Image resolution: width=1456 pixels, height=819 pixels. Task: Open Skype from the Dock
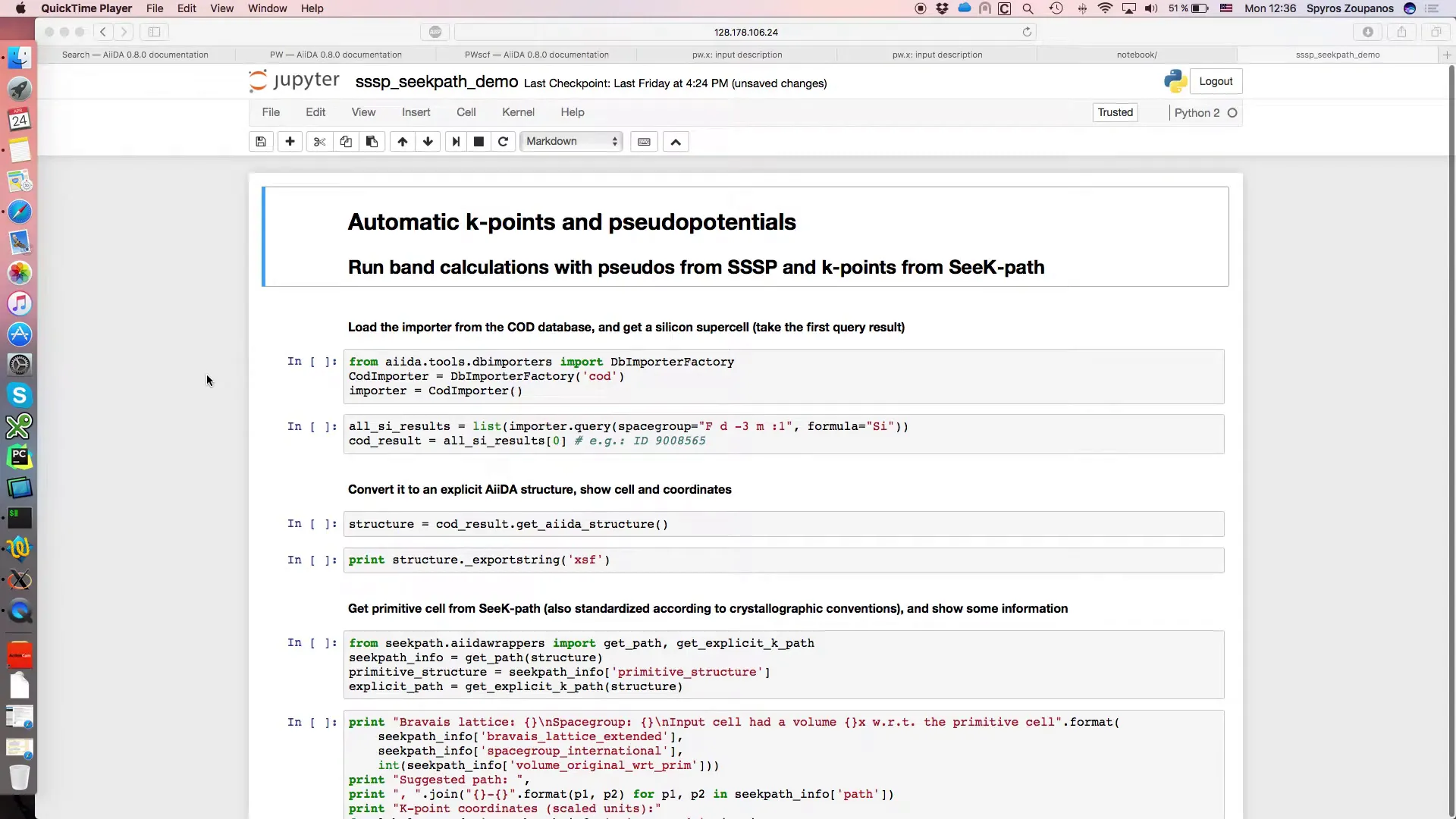20,395
